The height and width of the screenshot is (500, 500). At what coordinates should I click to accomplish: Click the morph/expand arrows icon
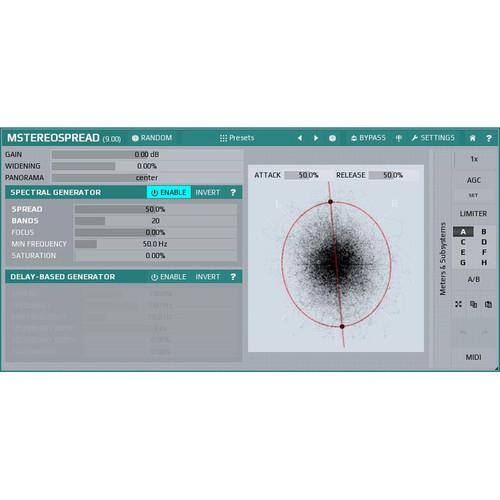point(459,304)
